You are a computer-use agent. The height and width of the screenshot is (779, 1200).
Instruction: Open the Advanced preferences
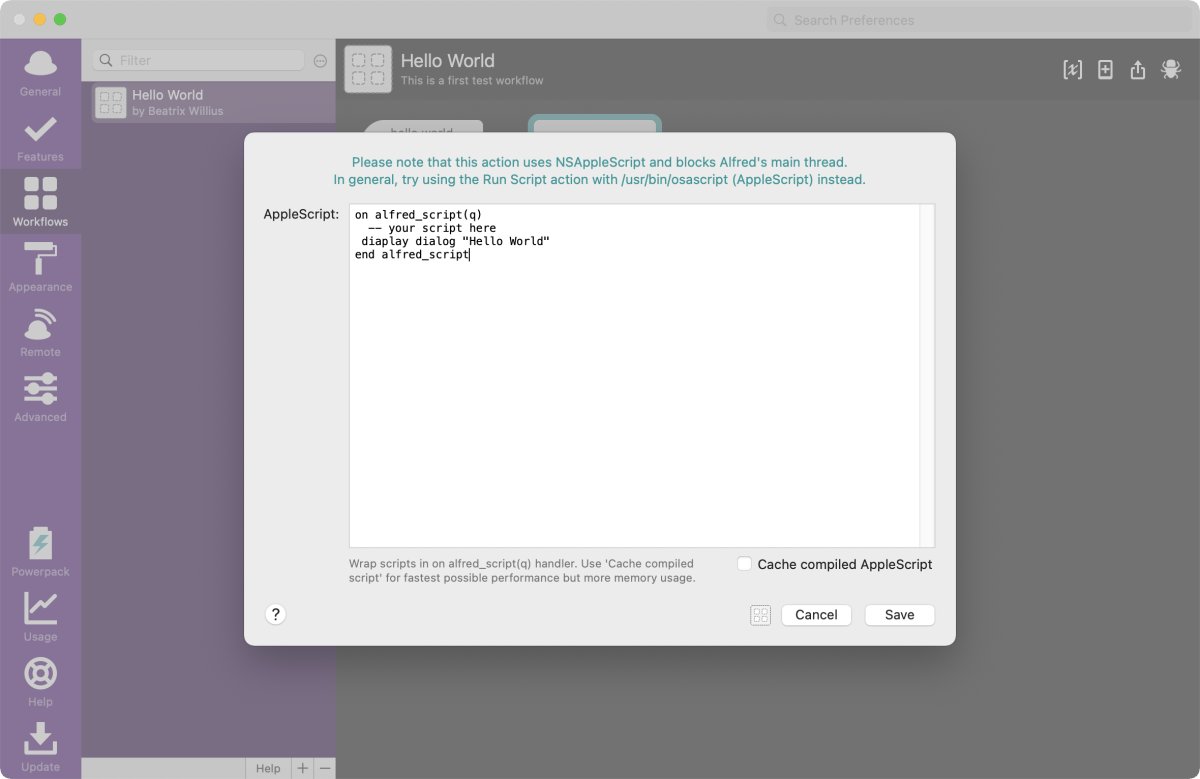[x=40, y=397]
